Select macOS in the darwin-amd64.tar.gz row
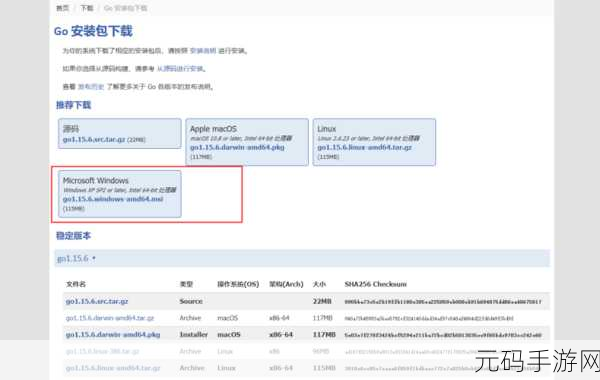Image resolution: width=600 pixels, height=380 pixels. 228,318
